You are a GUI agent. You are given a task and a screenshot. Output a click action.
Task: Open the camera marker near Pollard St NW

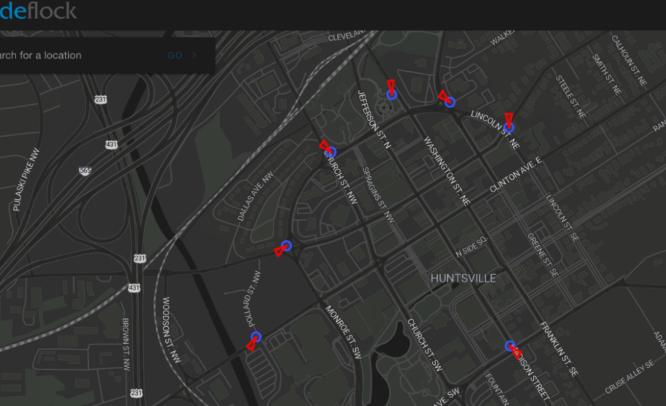(x=256, y=338)
